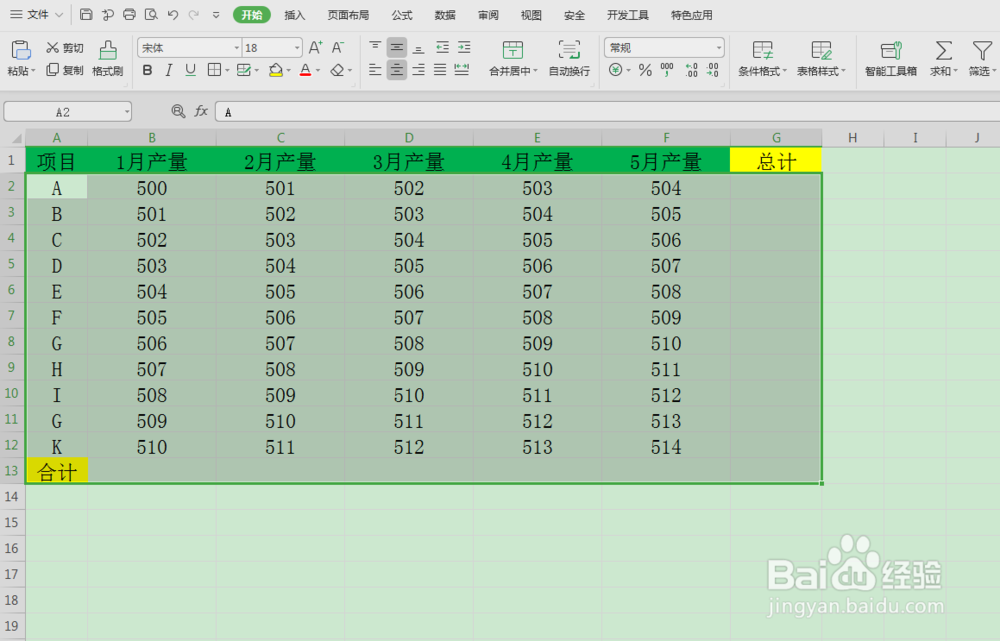
Task: Toggle underline formatting
Action: 190,70
